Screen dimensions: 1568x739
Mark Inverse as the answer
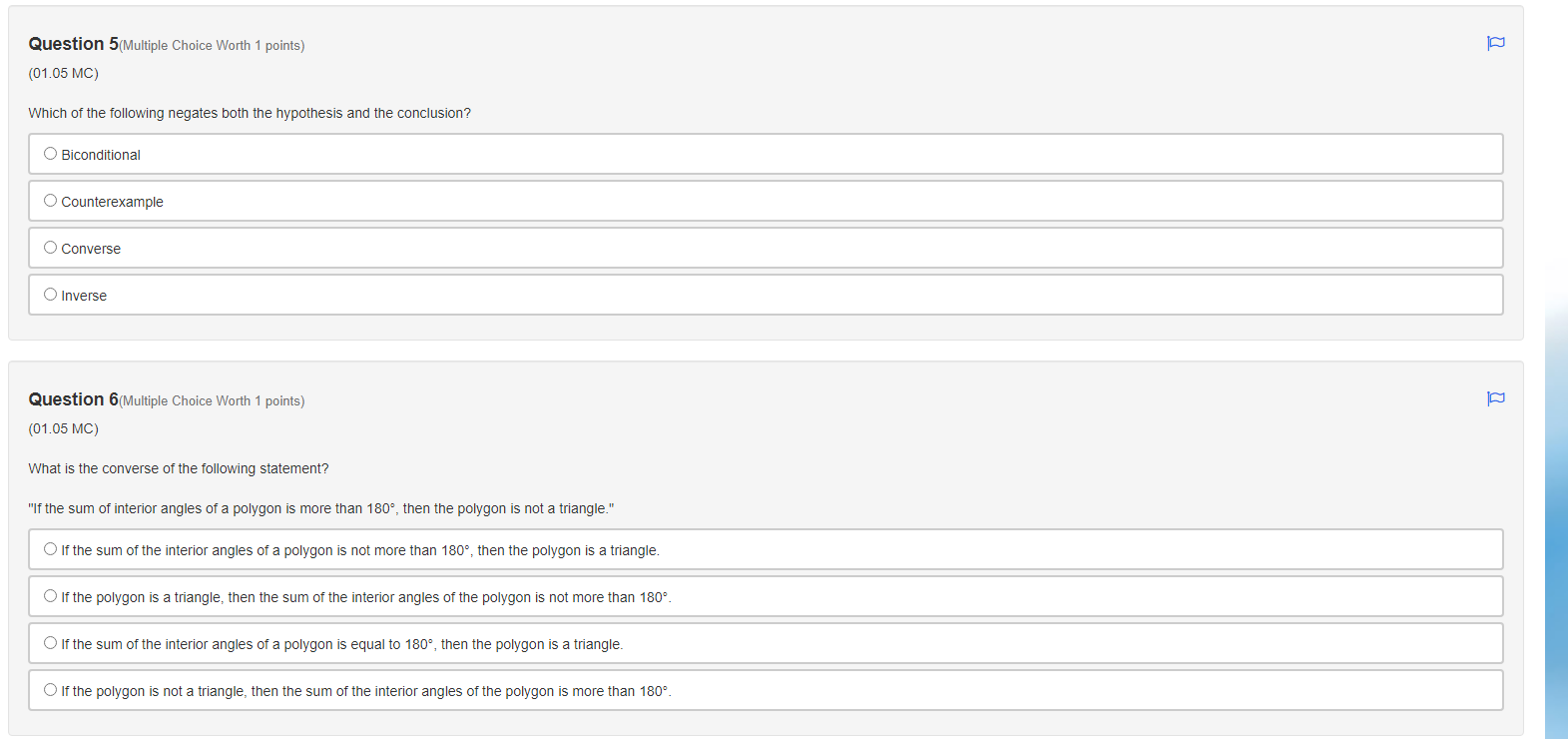pyautogui.click(x=51, y=295)
